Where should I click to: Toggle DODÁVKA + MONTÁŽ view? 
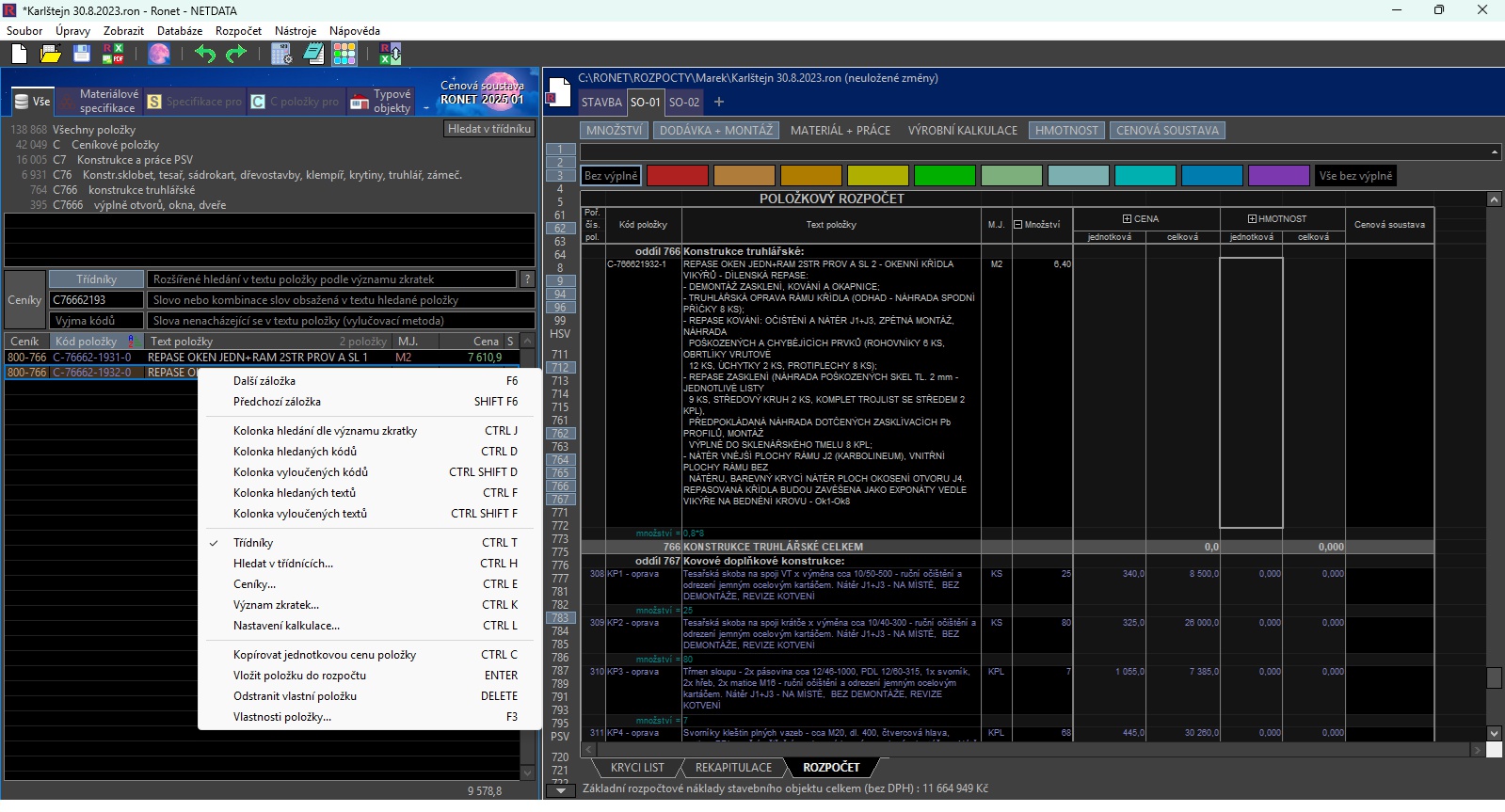pyautogui.click(x=715, y=131)
